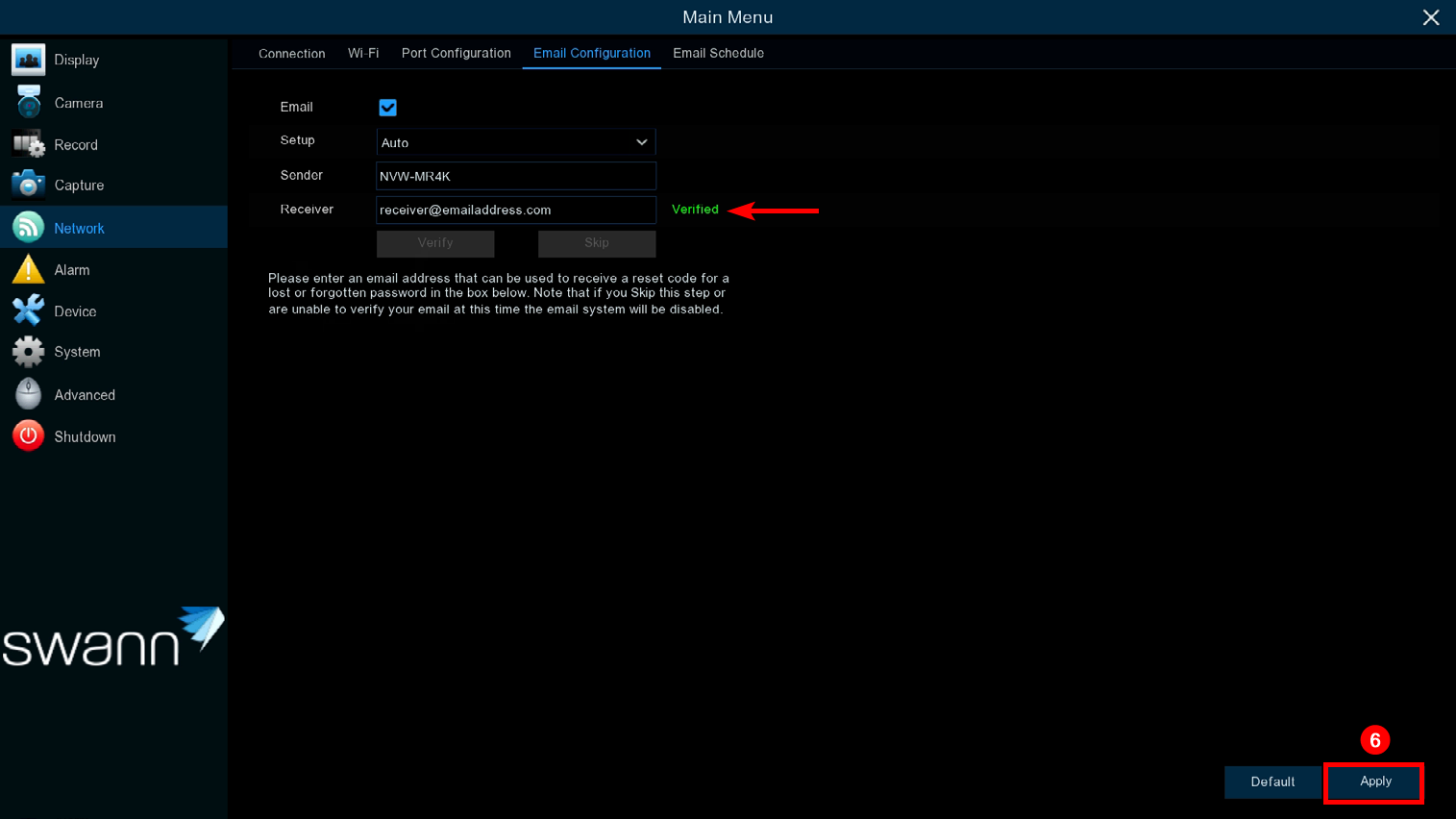
Task: Close the Main Menu window
Action: pos(1430,17)
